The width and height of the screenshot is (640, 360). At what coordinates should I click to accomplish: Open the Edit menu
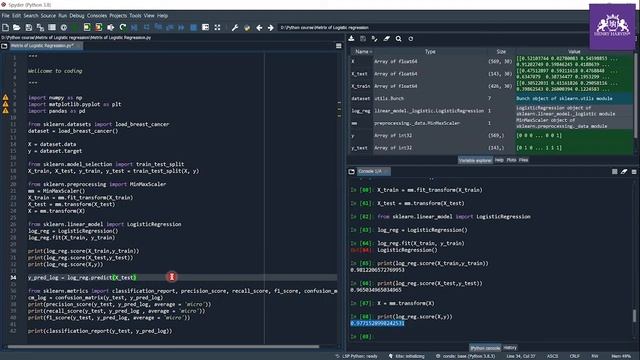16,16
